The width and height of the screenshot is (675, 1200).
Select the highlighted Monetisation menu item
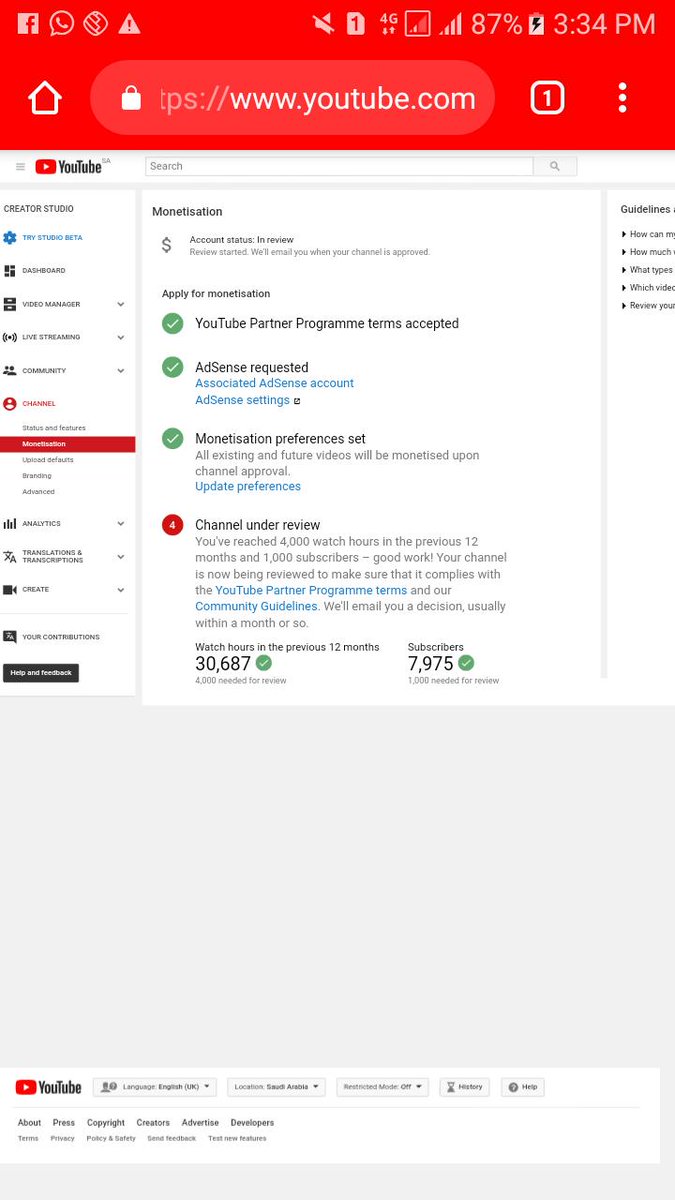(x=67, y=444)
